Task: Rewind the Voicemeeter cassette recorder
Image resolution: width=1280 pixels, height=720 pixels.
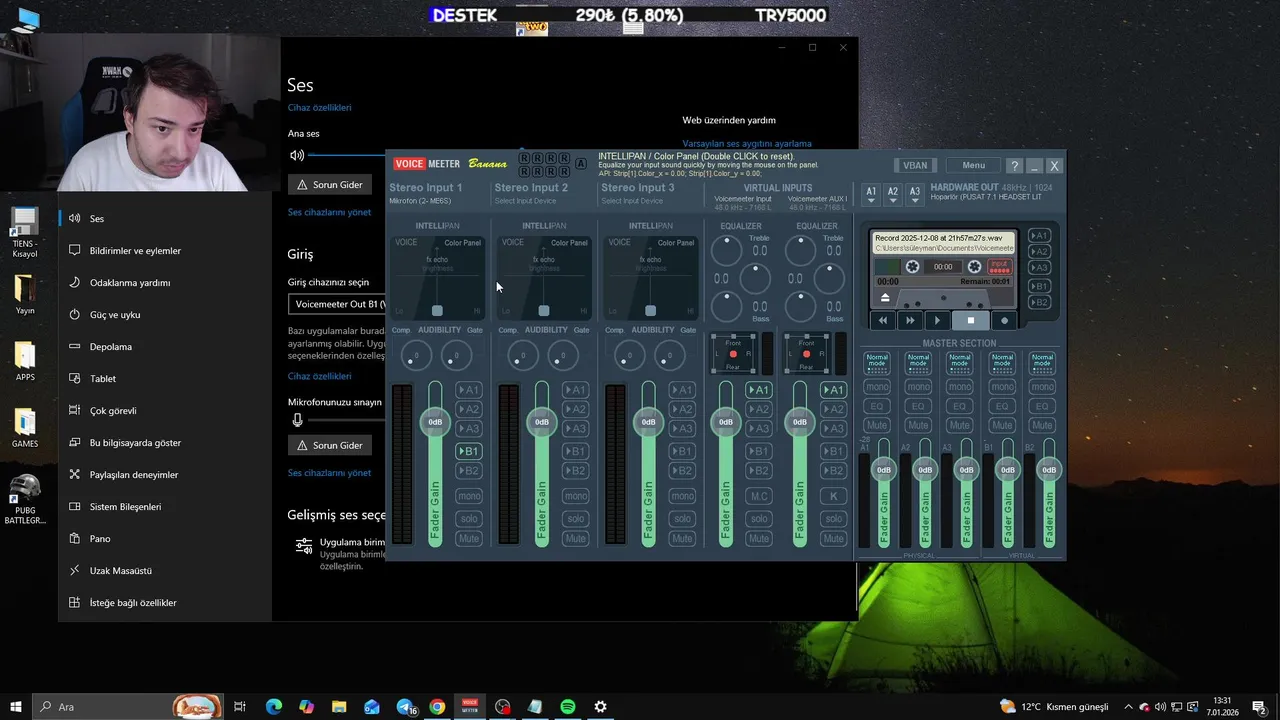Action: tap(883, 320)
